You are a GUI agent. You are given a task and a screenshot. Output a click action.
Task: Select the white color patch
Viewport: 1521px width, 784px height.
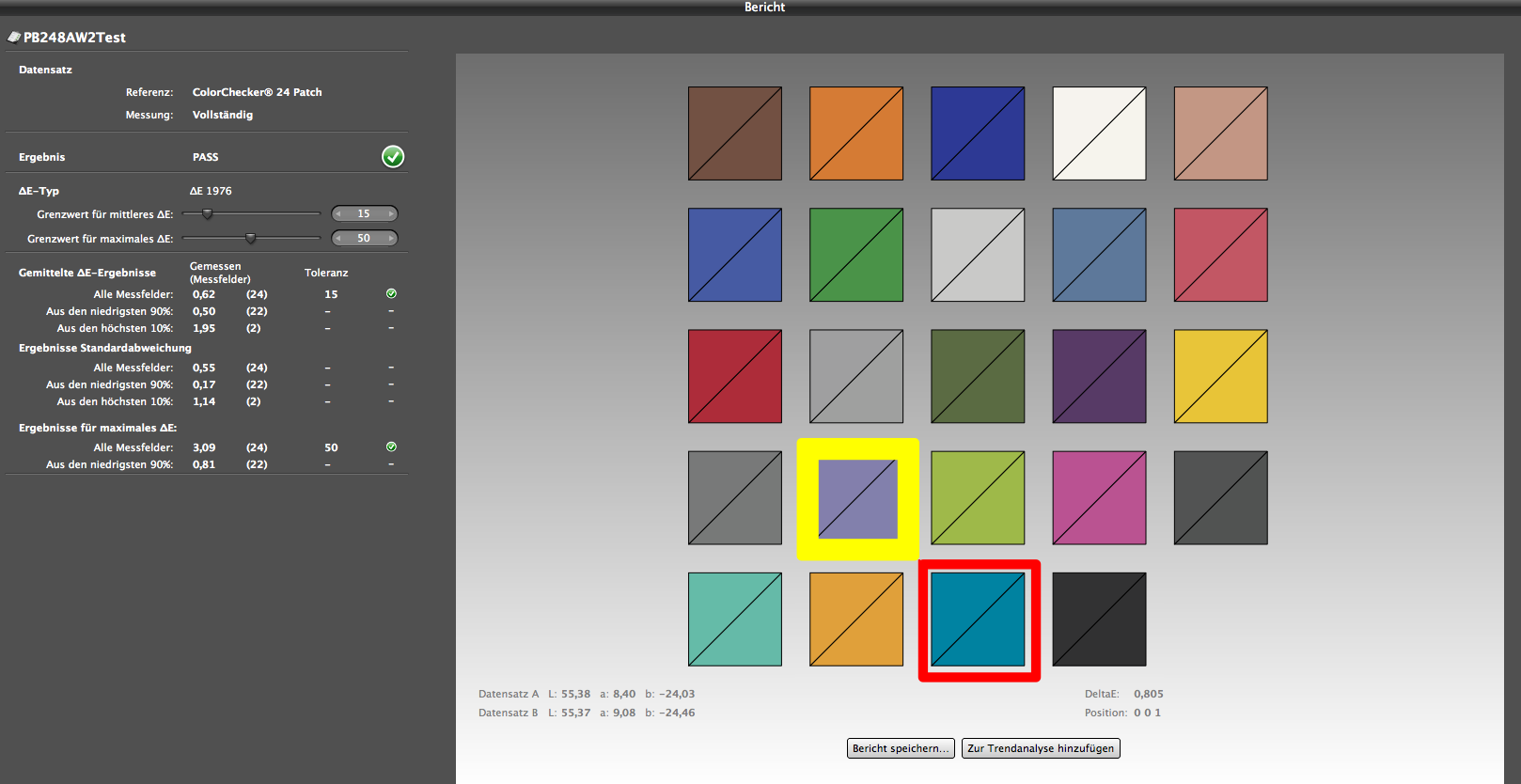pos(1099,133)
